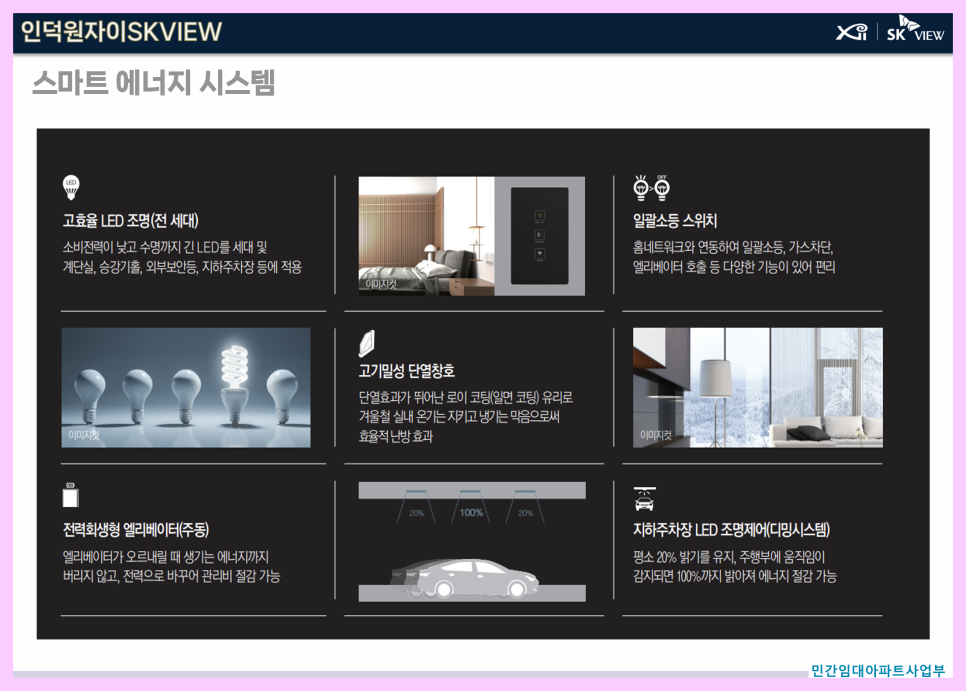Select the 지하주차장 LED 조명제어 heading
Screen dimensions: 966x691
pos(731,530)
